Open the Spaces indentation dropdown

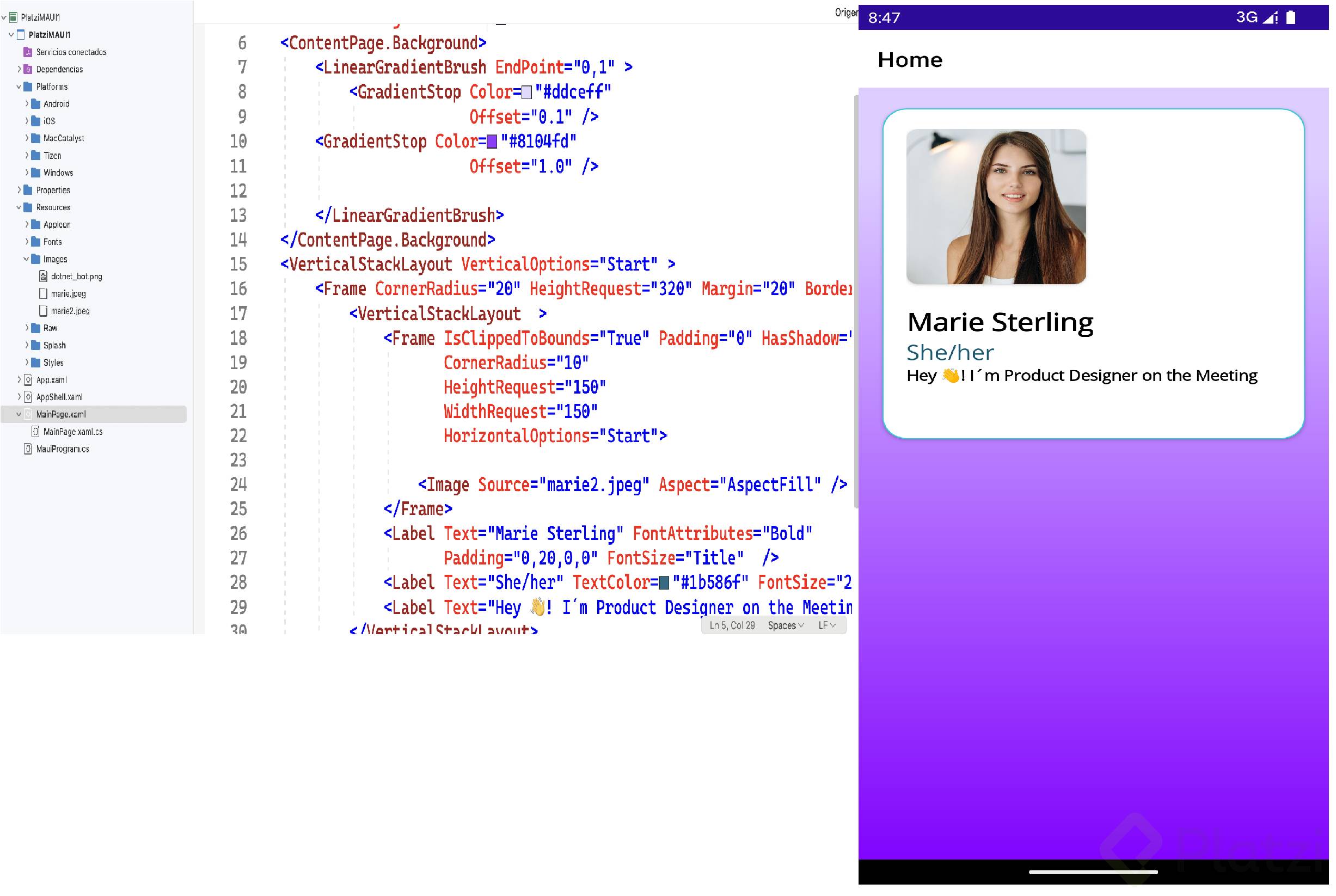click(x=786, y=625)
